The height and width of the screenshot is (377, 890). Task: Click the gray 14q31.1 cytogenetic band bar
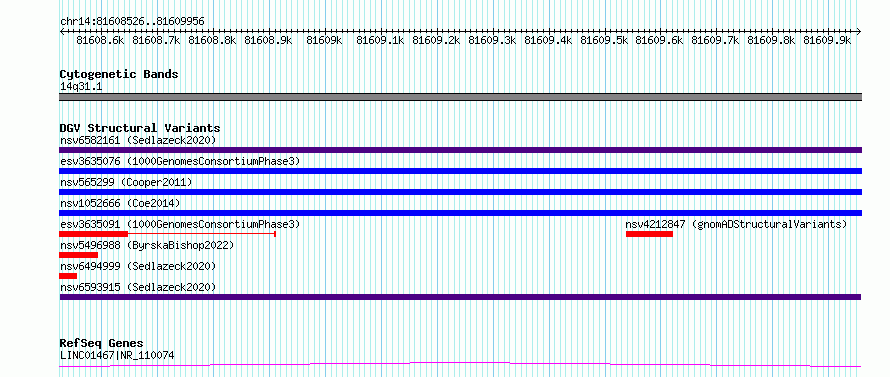click(460, 97)
